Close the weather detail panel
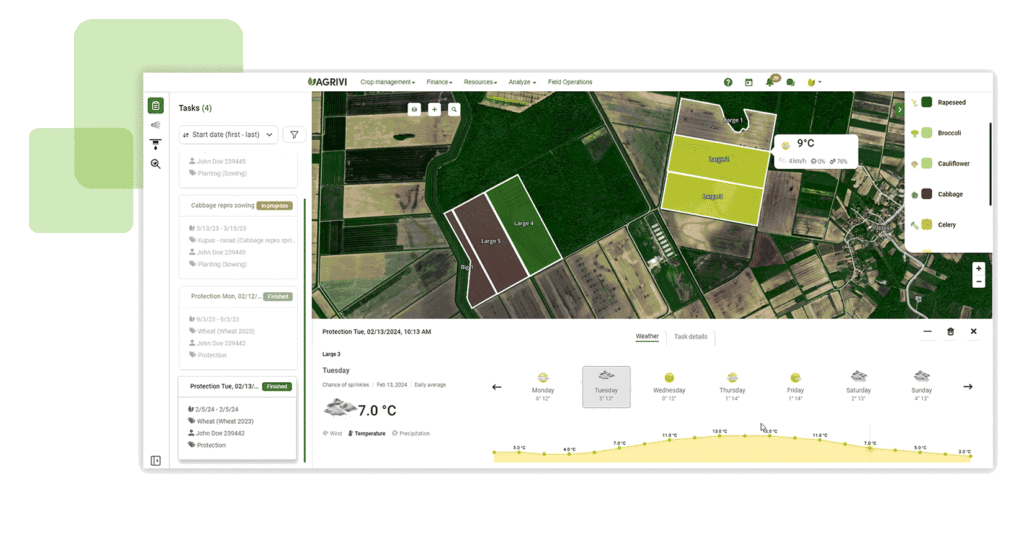The image size is (1024, 541). 974,332
